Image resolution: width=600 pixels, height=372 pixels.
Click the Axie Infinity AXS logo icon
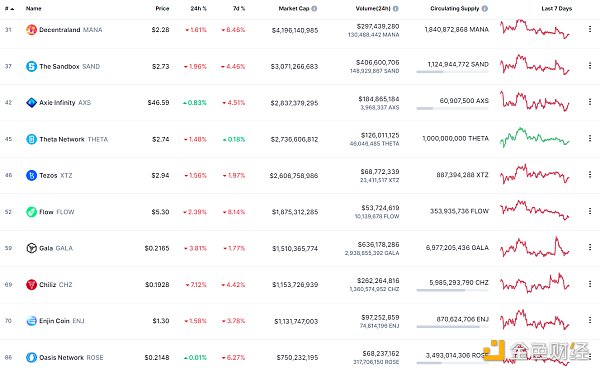click(x=31, y=103)
